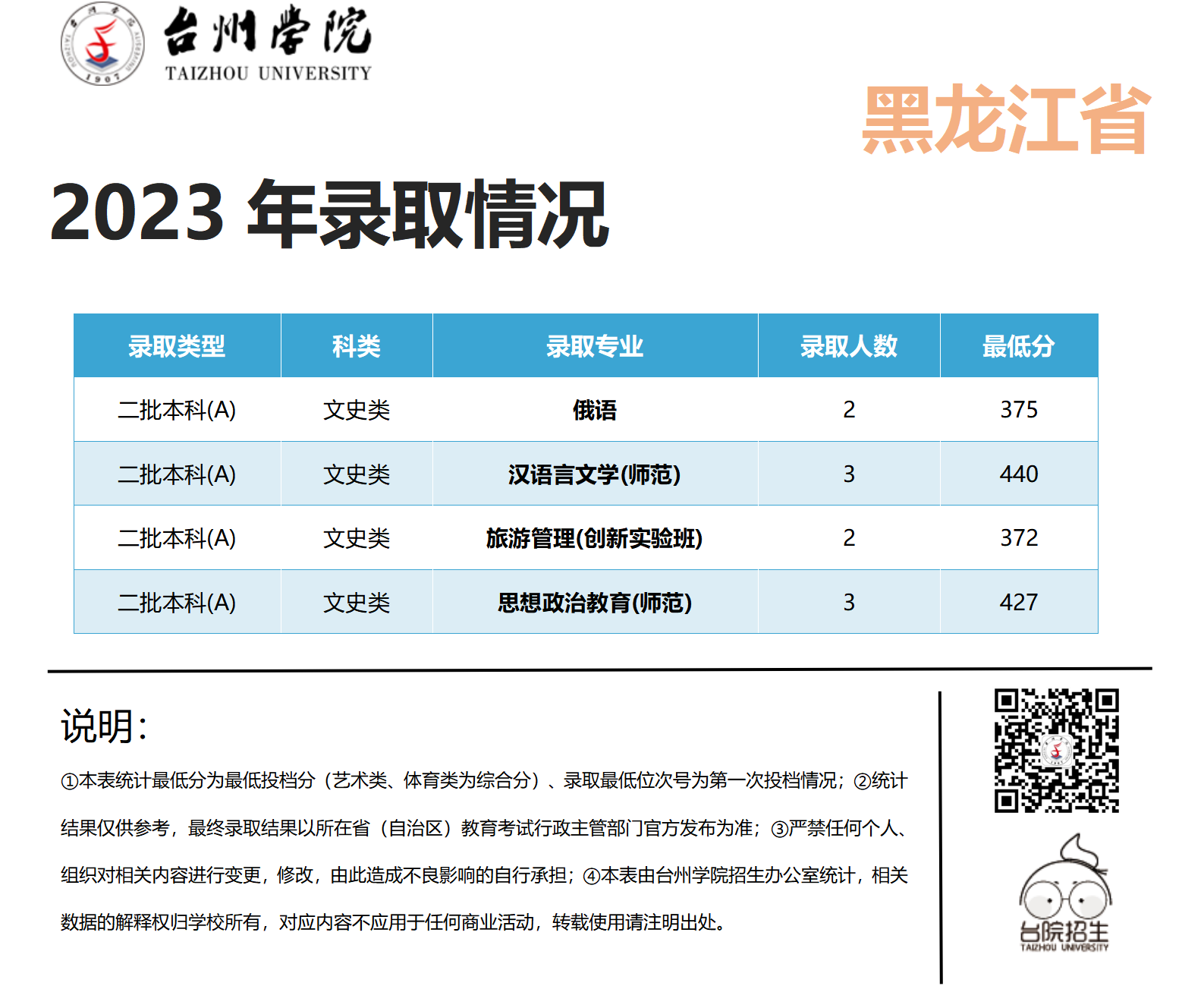Click the 台州学院 calligraphy title
The image size is (1204, 986).
(268, 31)
